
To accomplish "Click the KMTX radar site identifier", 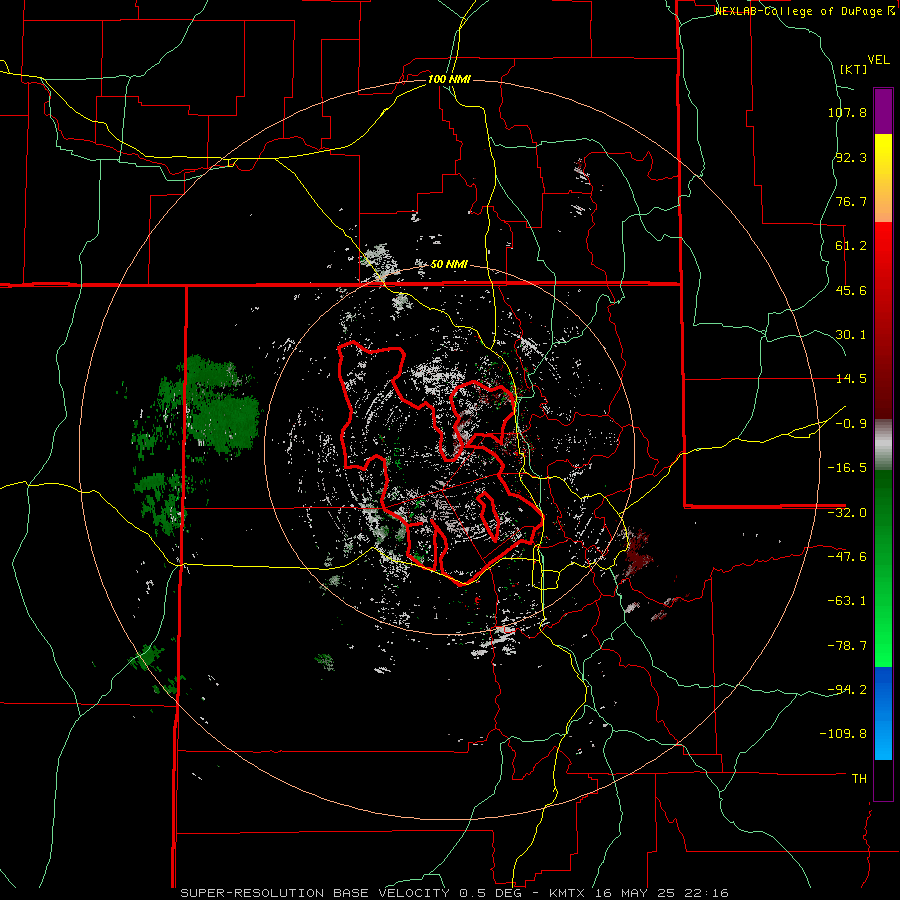I will point(567,893).
